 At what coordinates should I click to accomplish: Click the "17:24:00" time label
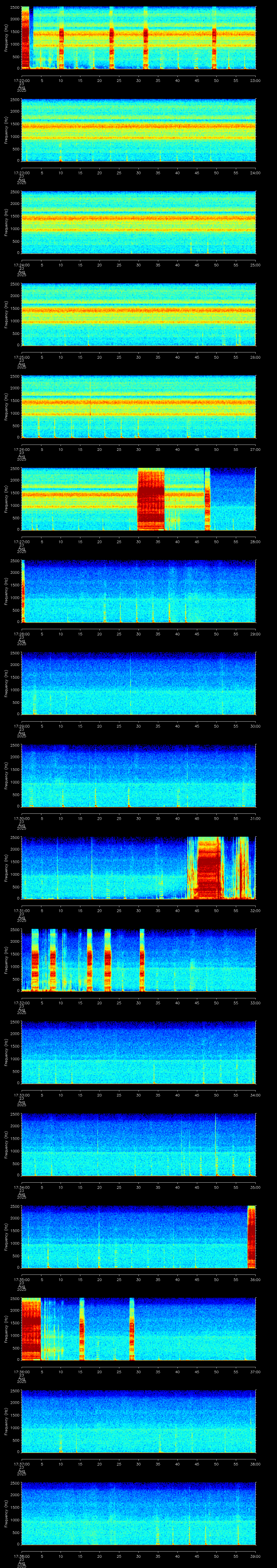coord(21,265)
